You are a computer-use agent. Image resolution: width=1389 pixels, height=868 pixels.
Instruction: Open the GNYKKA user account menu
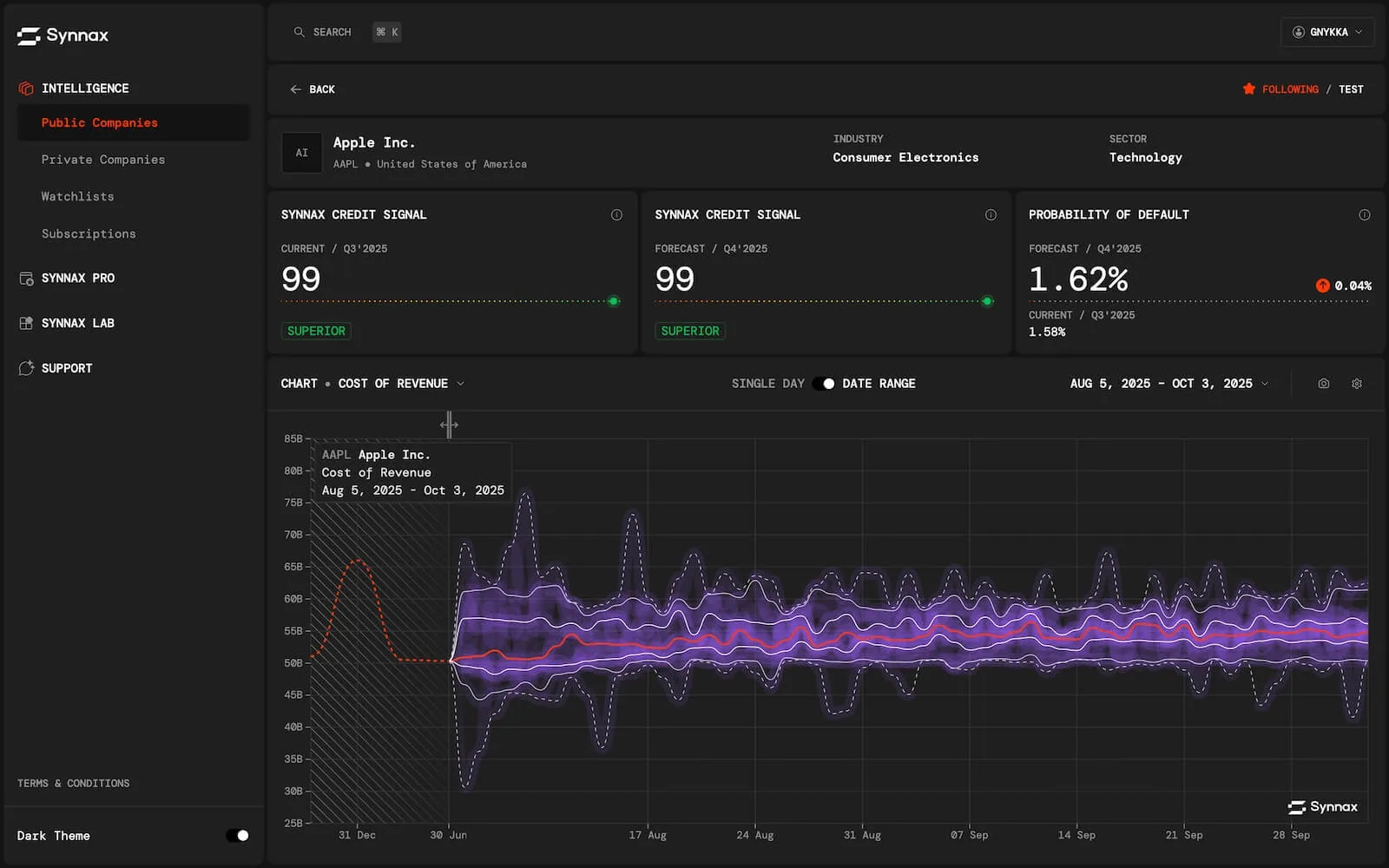click(1326, 32)
